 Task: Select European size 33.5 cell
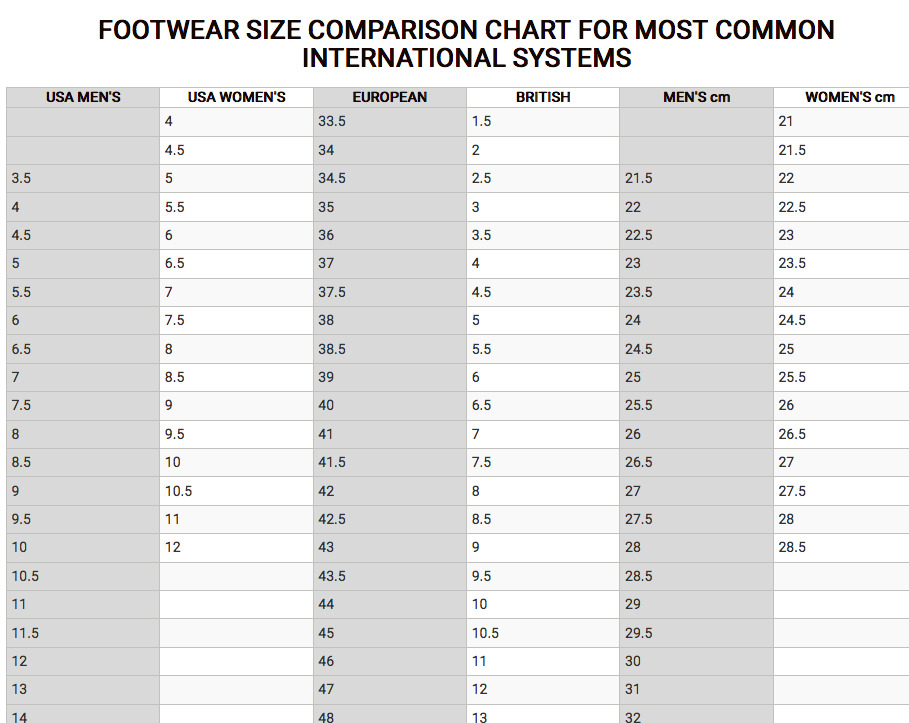pos(332,121)
